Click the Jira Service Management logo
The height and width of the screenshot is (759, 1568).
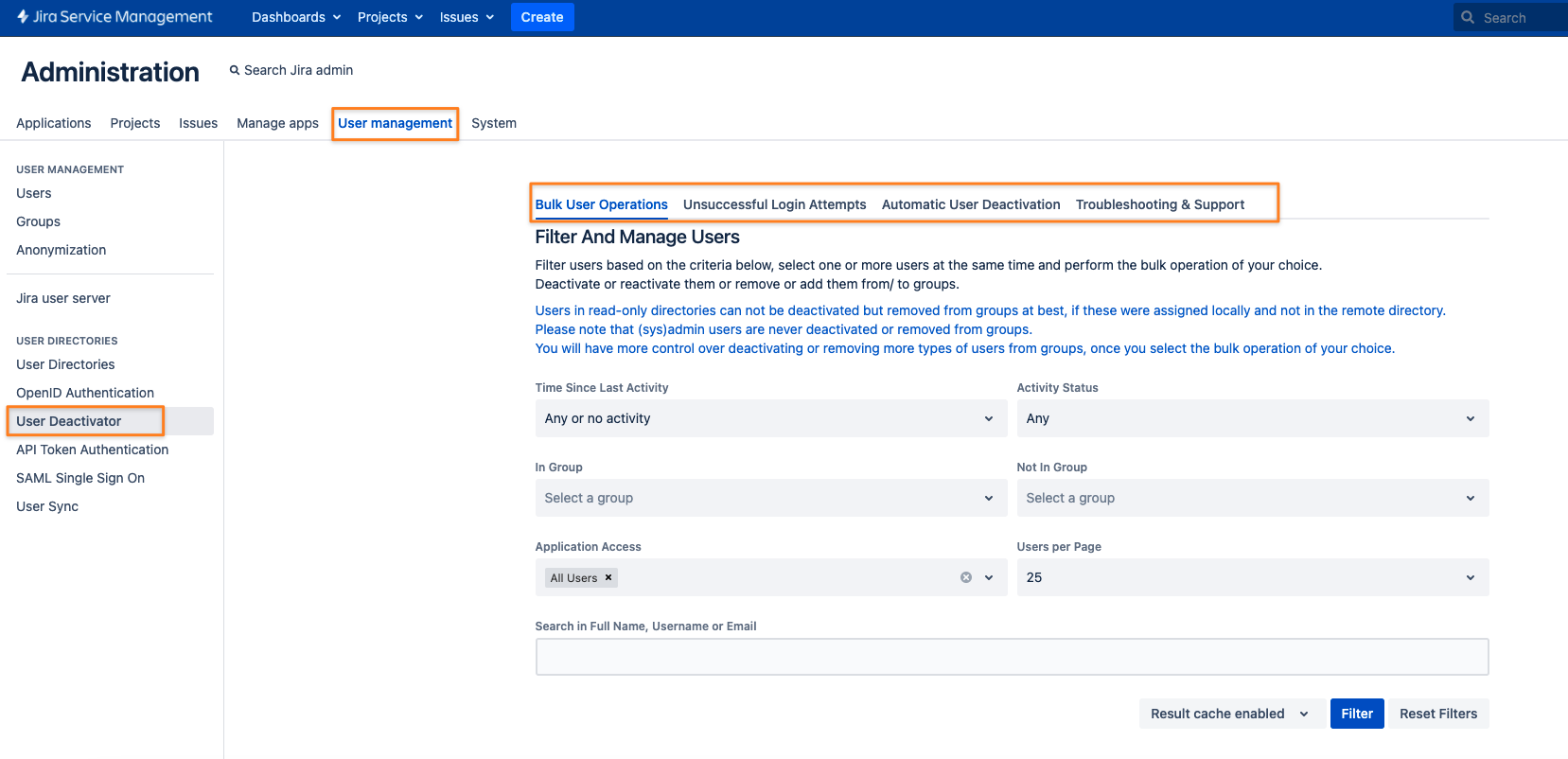click(x=115, y=17)
